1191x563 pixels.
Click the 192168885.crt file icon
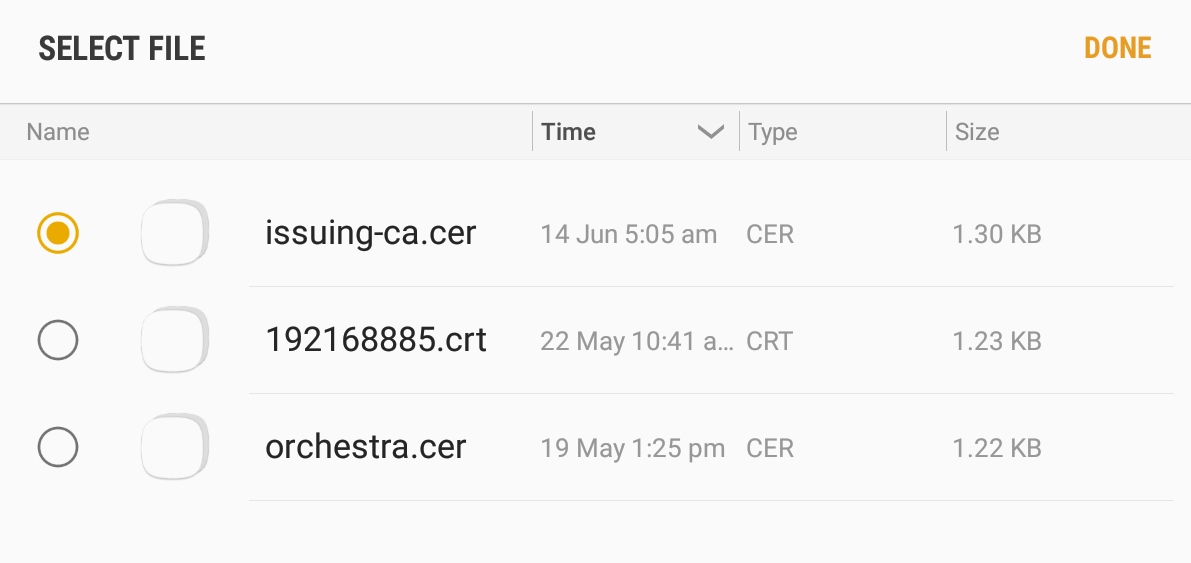click(x=175, y=340)
